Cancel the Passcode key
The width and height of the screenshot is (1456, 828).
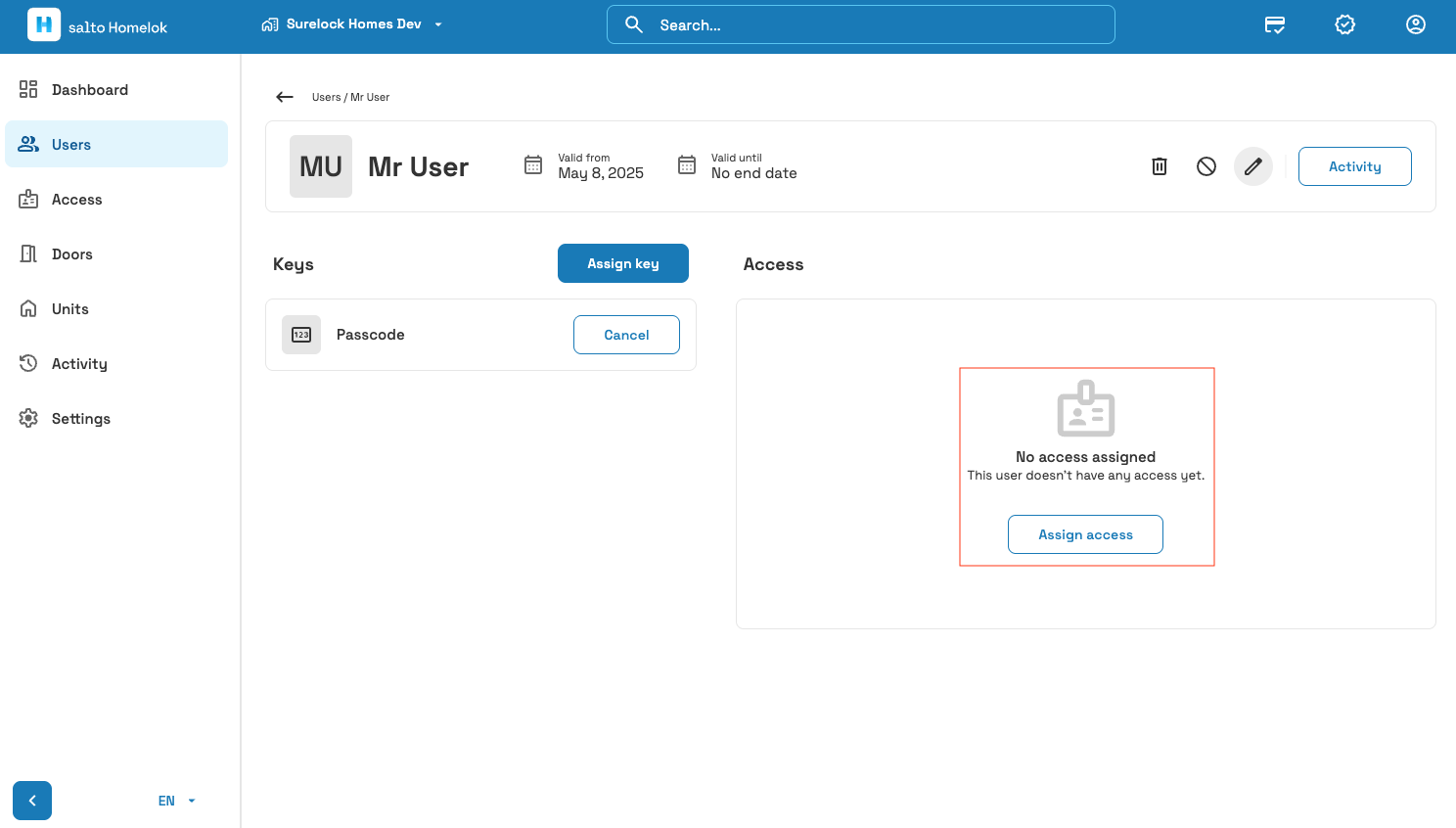tap(626, 335)
